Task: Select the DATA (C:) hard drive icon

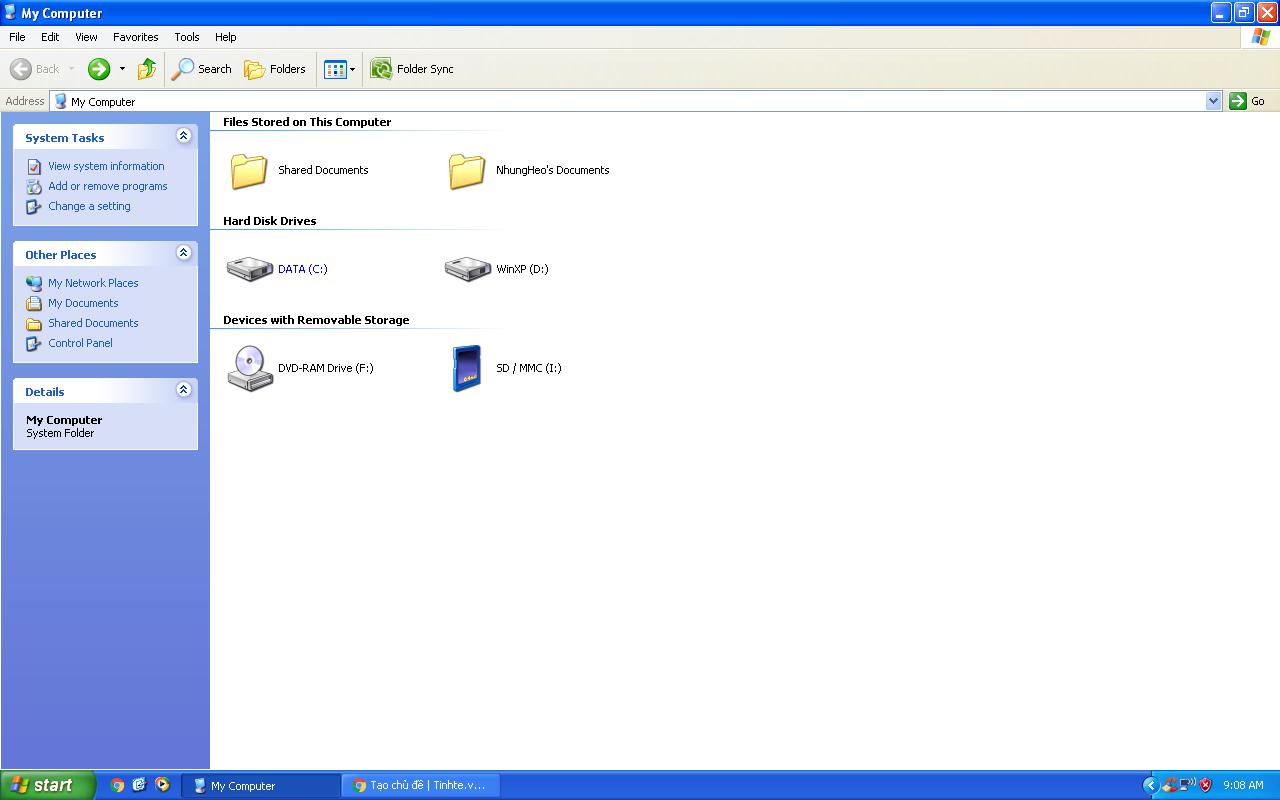Action: pos(249,268)
